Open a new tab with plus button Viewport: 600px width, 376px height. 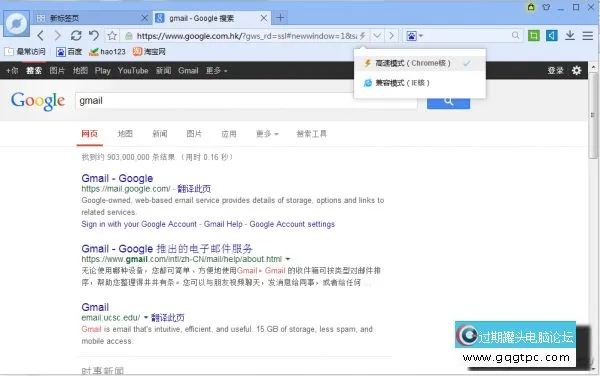pos(280,18)
